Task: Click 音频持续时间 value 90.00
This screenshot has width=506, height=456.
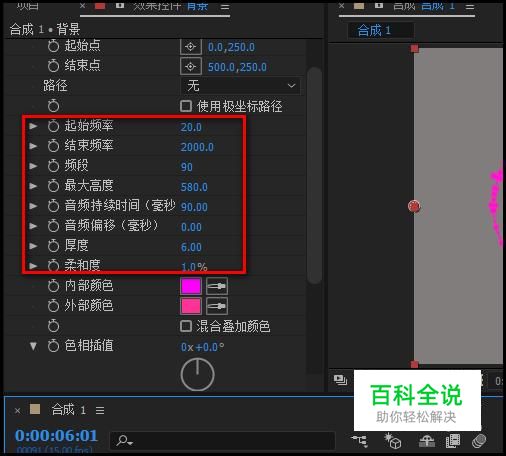Action: [194, 207]
